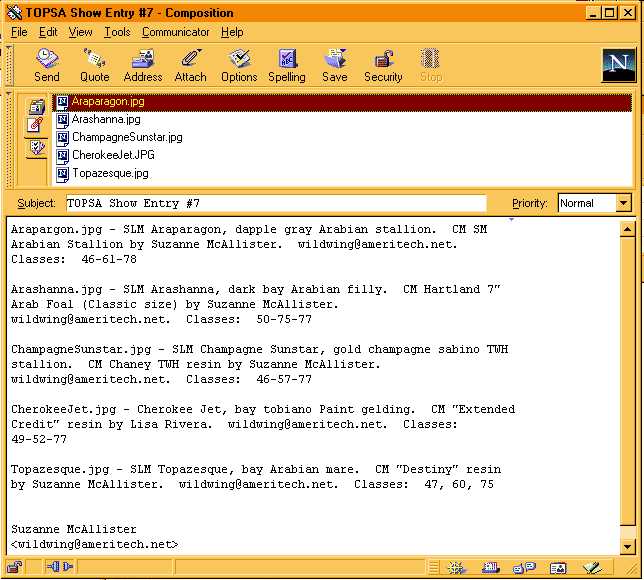Click 'Cherokee Jet, bay tobiano Paint gelding' text
The height and width of the screenshot is (580, 644).
[274, 410]
